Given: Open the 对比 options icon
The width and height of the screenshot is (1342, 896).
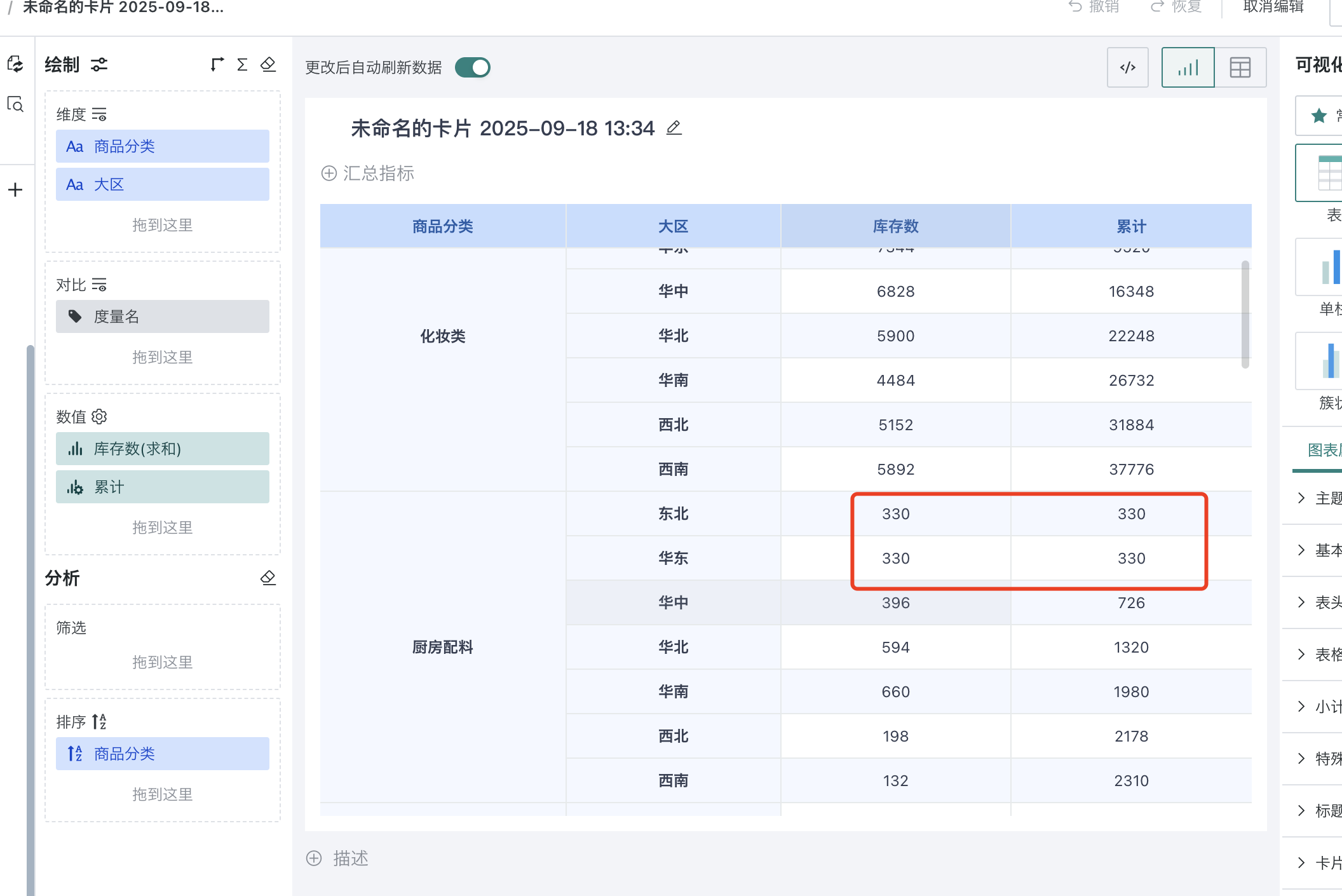Looking at the screenshot, I should coord(99,285).
